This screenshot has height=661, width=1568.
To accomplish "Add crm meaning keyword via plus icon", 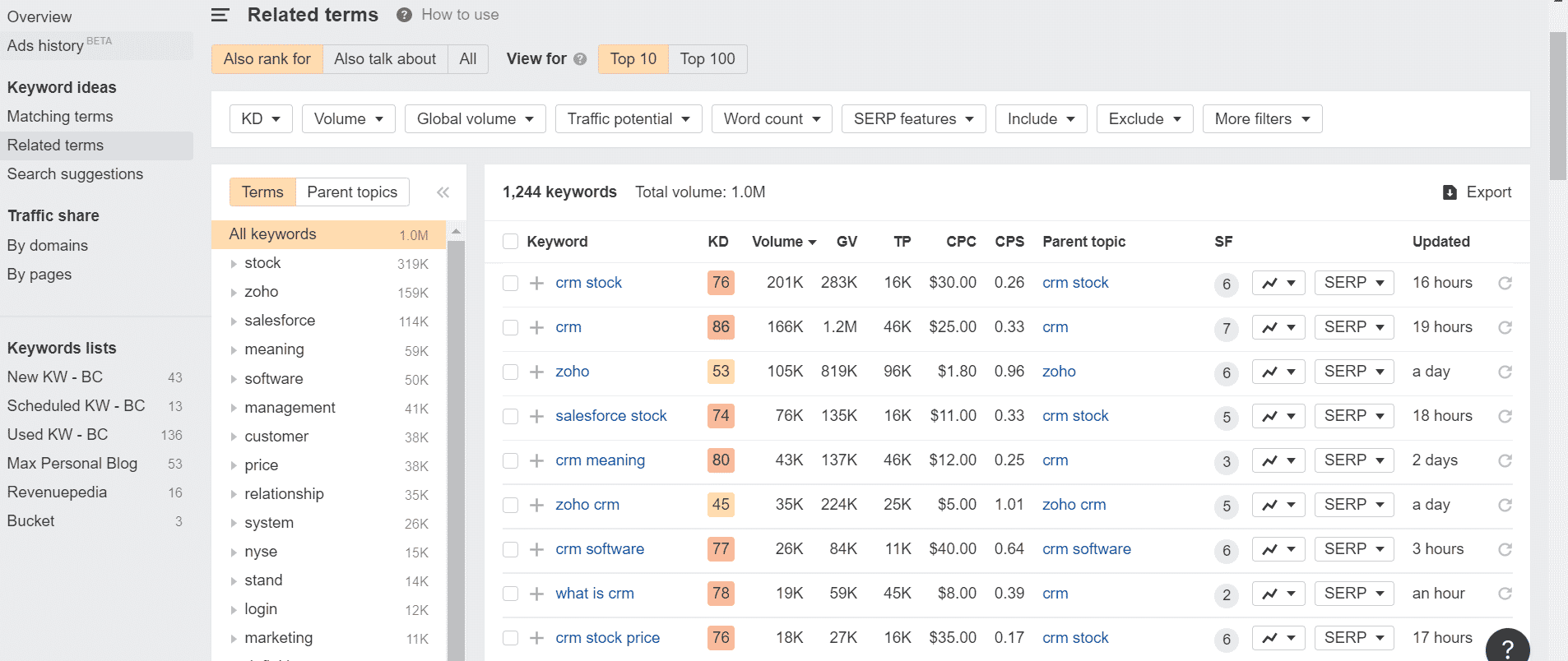I will [537, 460].
